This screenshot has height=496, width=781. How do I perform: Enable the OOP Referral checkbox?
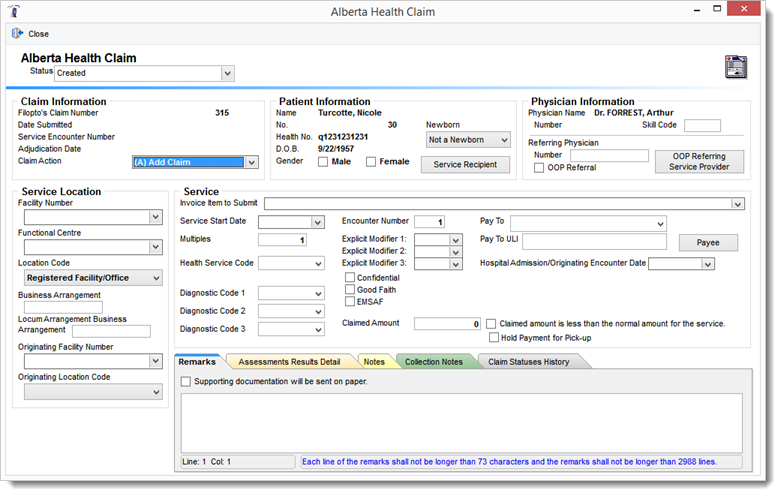pos(539,168)
